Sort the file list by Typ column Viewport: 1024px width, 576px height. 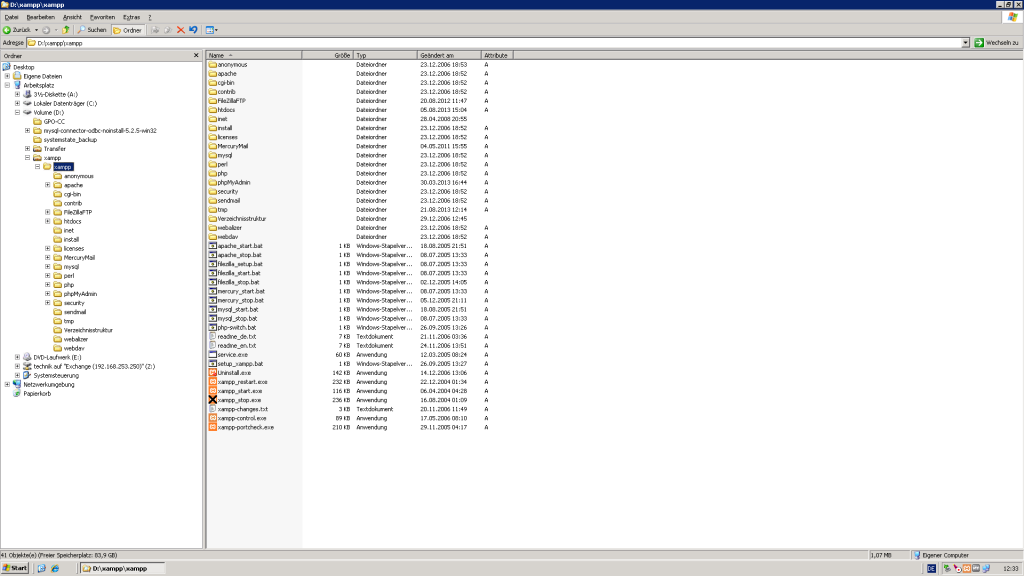tap(385, 56)
